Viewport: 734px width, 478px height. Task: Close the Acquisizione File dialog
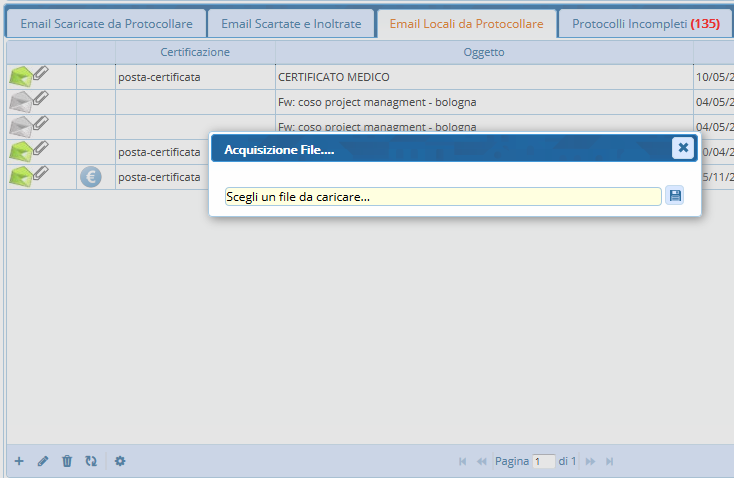point(683,148)
